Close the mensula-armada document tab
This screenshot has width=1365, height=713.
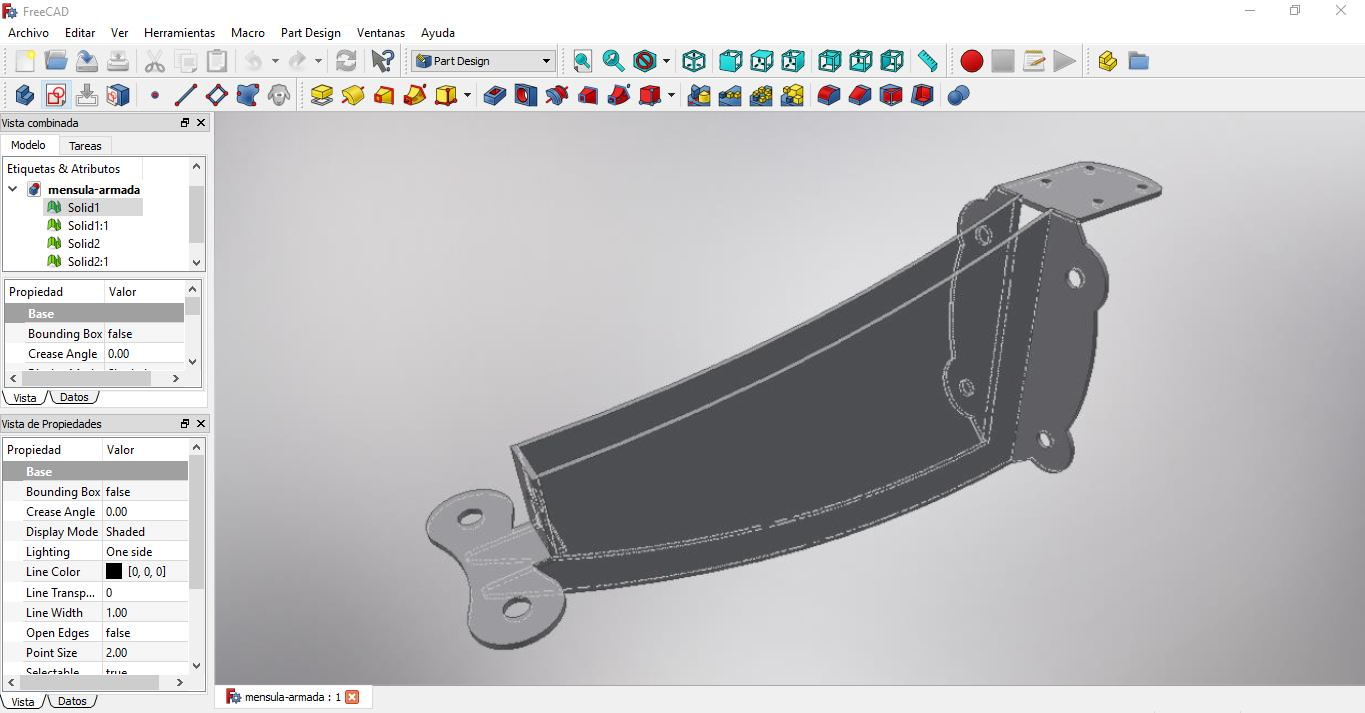coord(352,697)
